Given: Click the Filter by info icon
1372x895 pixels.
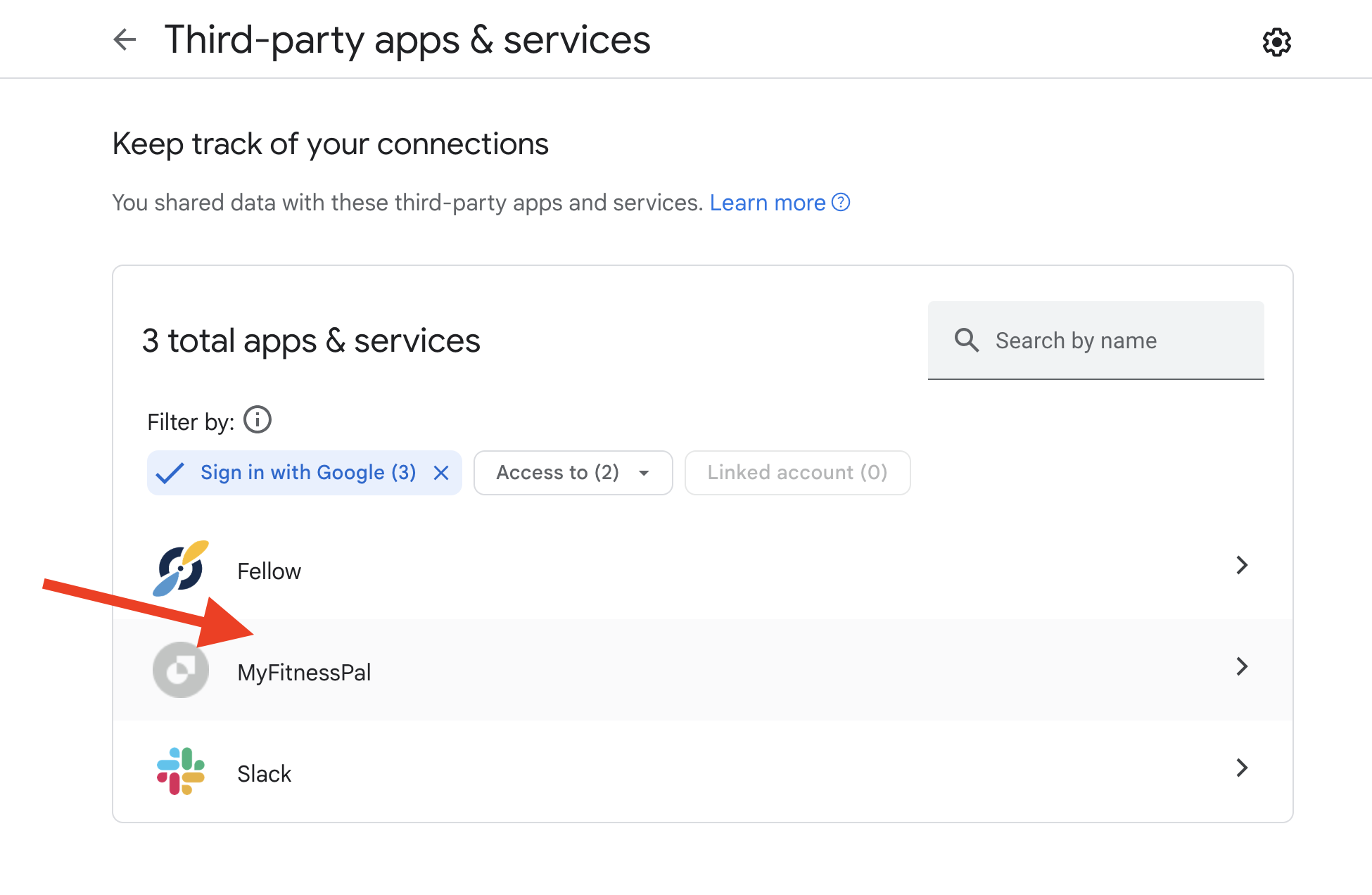Looking at the screenshot, I should (258, 420).
